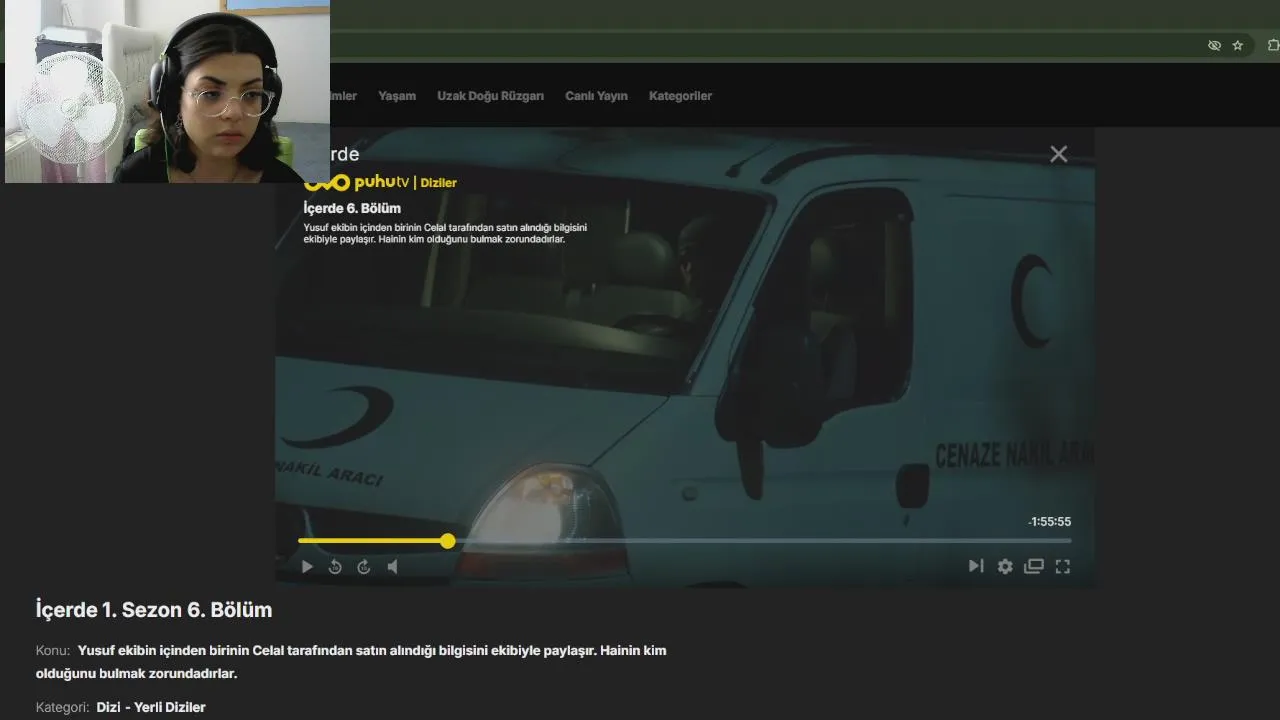
Task: Seek on the unplayed part of the progress bar
Action: [763, 541]
